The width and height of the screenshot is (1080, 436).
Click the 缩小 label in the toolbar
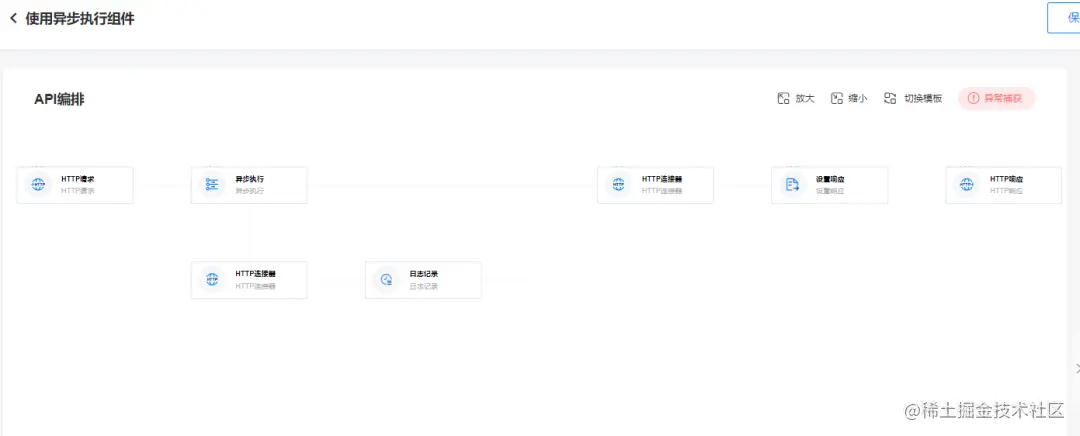point(858,98)
